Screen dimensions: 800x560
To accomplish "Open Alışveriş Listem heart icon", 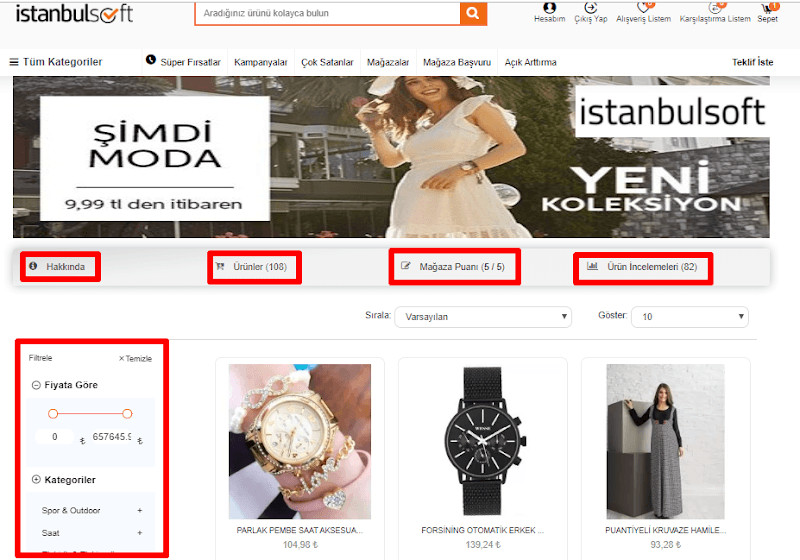I will coord(643,7).
